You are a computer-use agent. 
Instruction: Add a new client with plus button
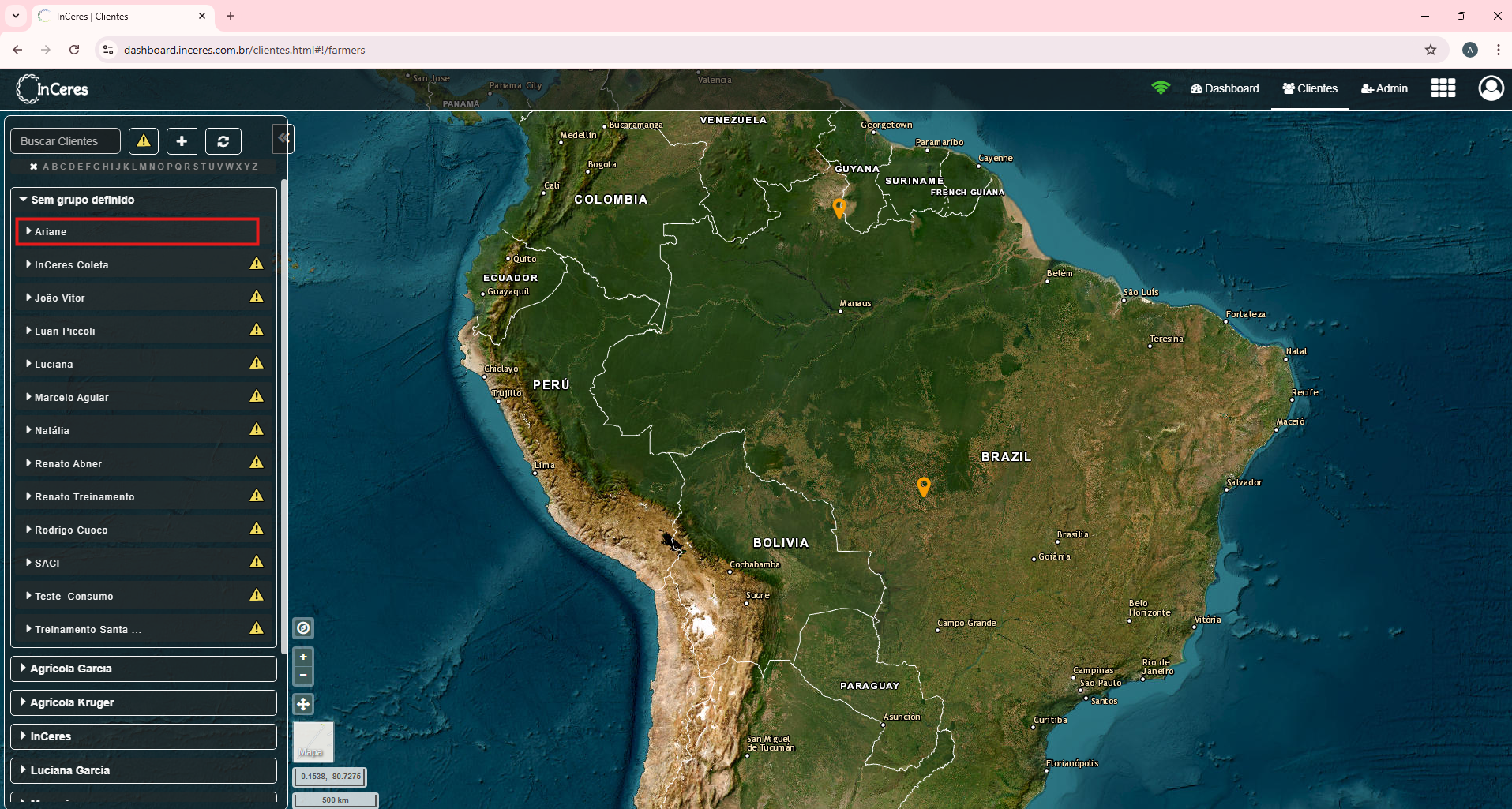click(182, 141)
